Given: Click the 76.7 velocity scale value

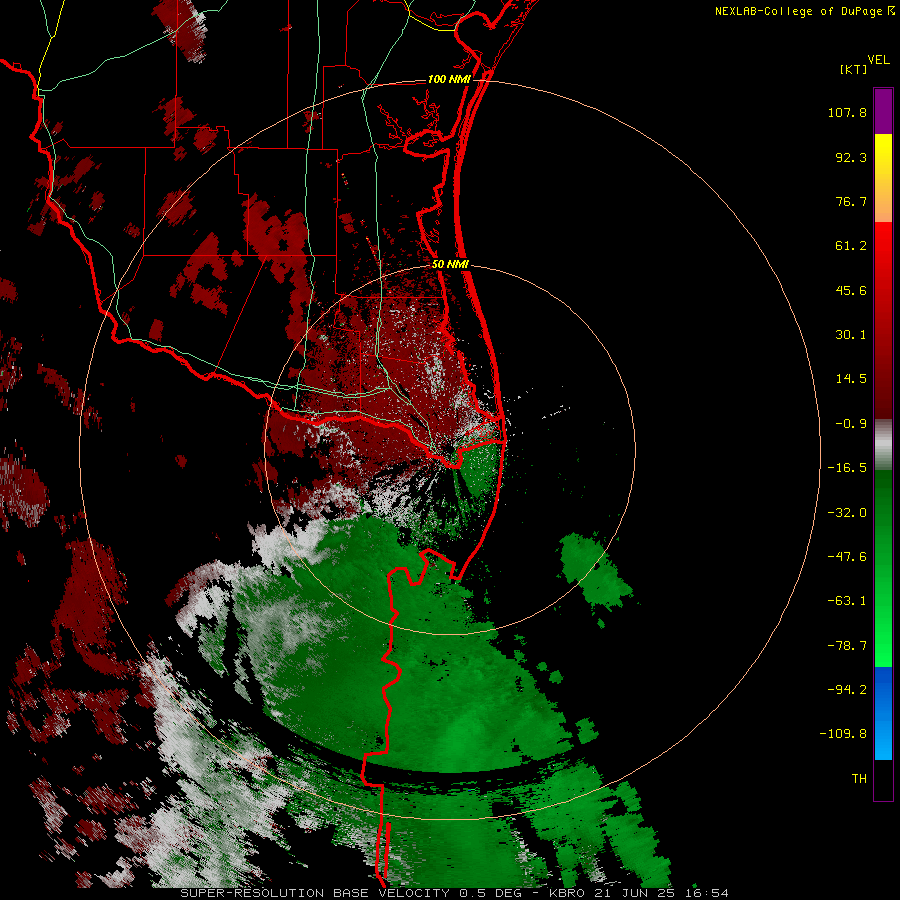Looking at the screenshot, I should pos(851,201).
